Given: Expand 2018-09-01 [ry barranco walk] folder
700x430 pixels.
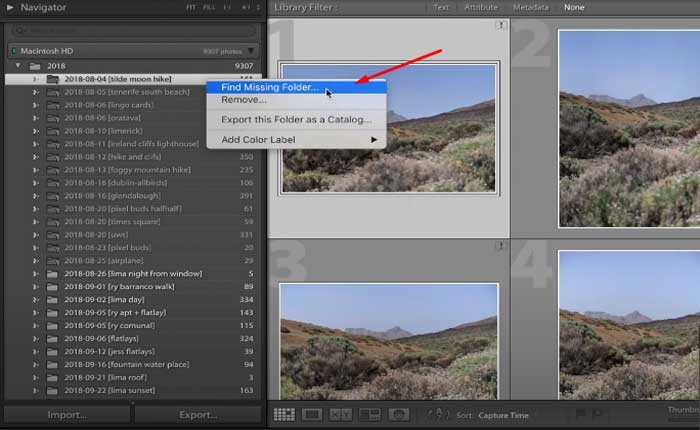Looking at the screenshot, I should pyautogui.click(x=36, y=287).
